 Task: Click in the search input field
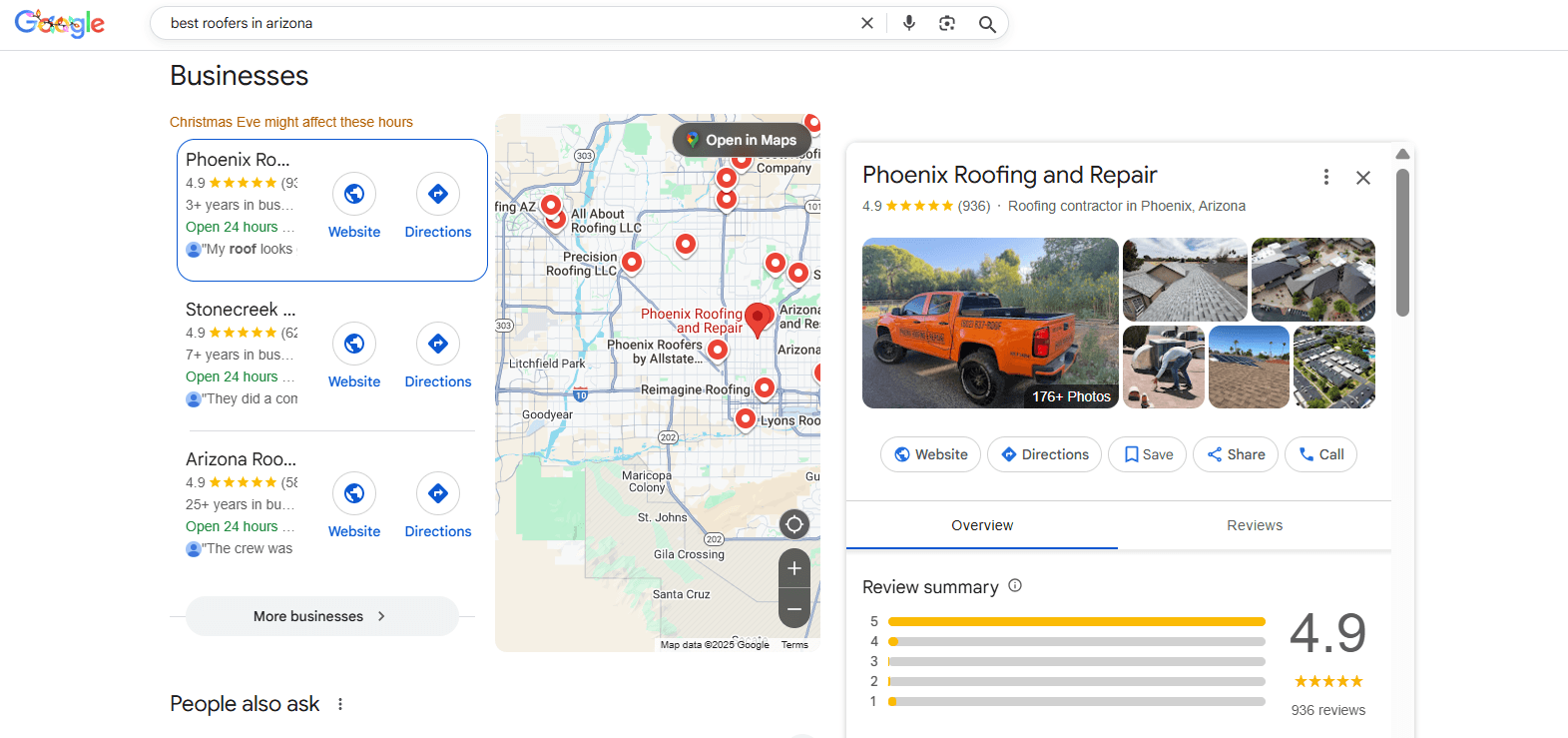[x=509, y=23]
